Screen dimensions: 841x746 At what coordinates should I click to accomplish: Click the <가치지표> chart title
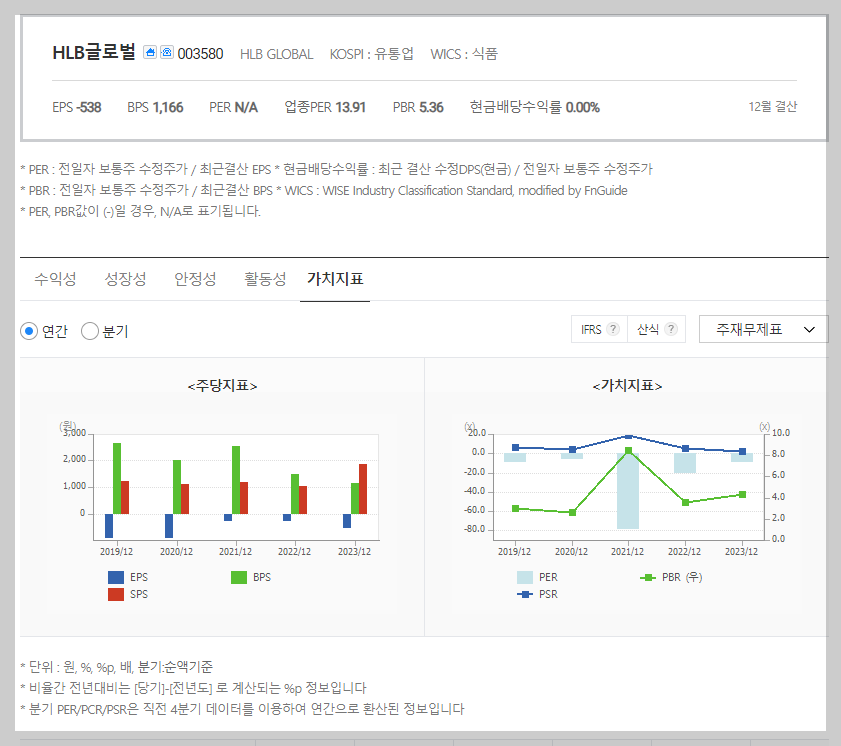pos(627,386)
